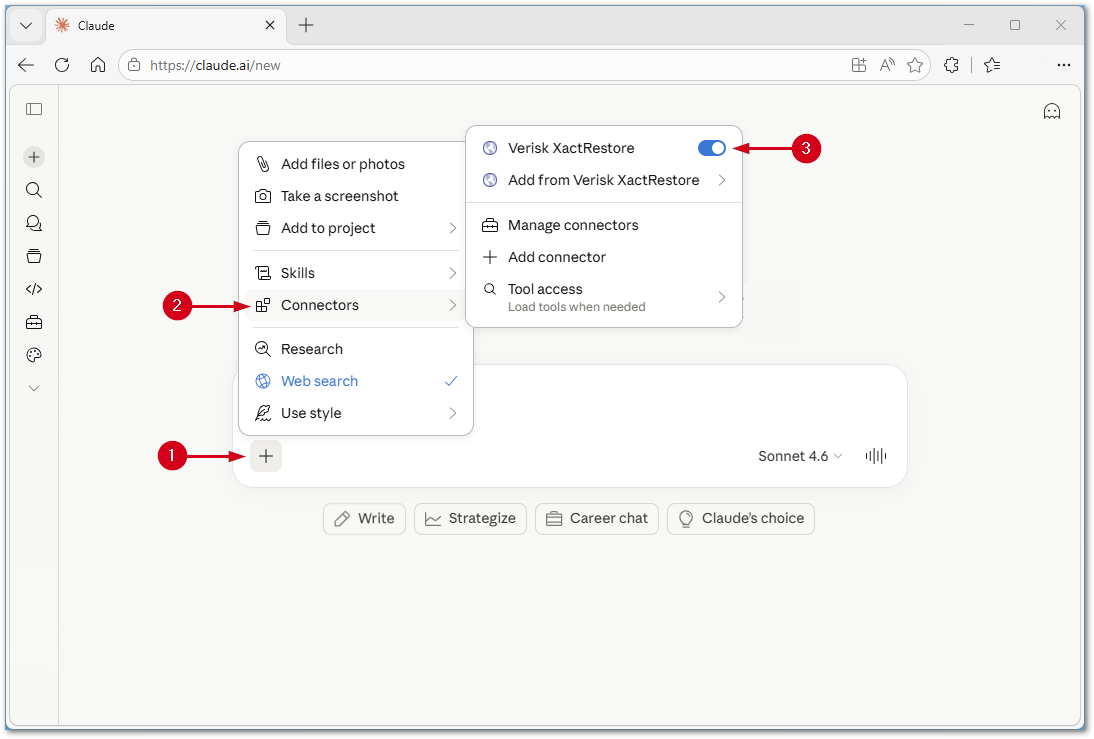Toggle the Web search option off
The height and width of the screenshot is (739, 1094).
[356, 381]
